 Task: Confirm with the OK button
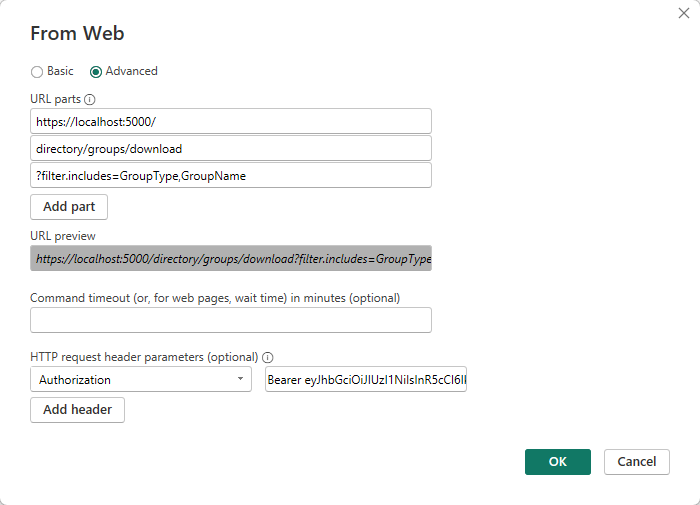click(x=558, y=462)
